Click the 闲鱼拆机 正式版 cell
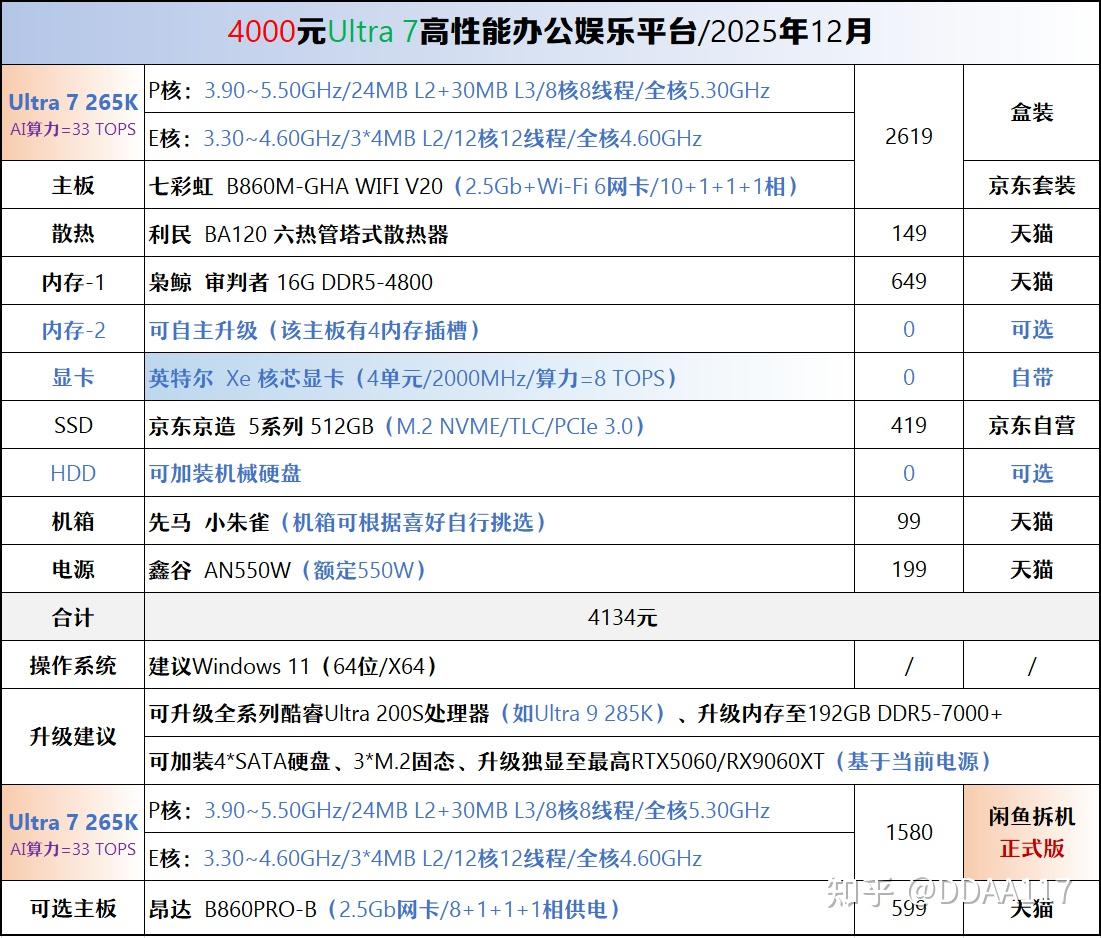This screenshot has width=1101, height=938. click(x=1031, y=833)
